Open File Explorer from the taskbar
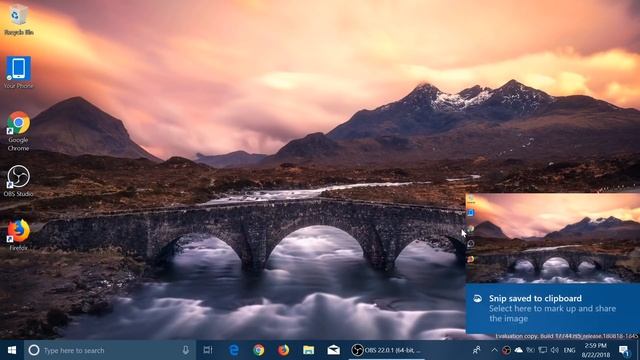The height and width of the screenshot is (360, 640). click(309, 350)
